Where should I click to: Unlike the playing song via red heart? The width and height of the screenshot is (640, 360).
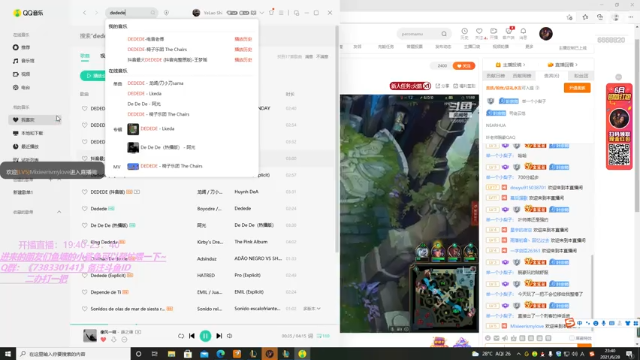tap(103, 340)
